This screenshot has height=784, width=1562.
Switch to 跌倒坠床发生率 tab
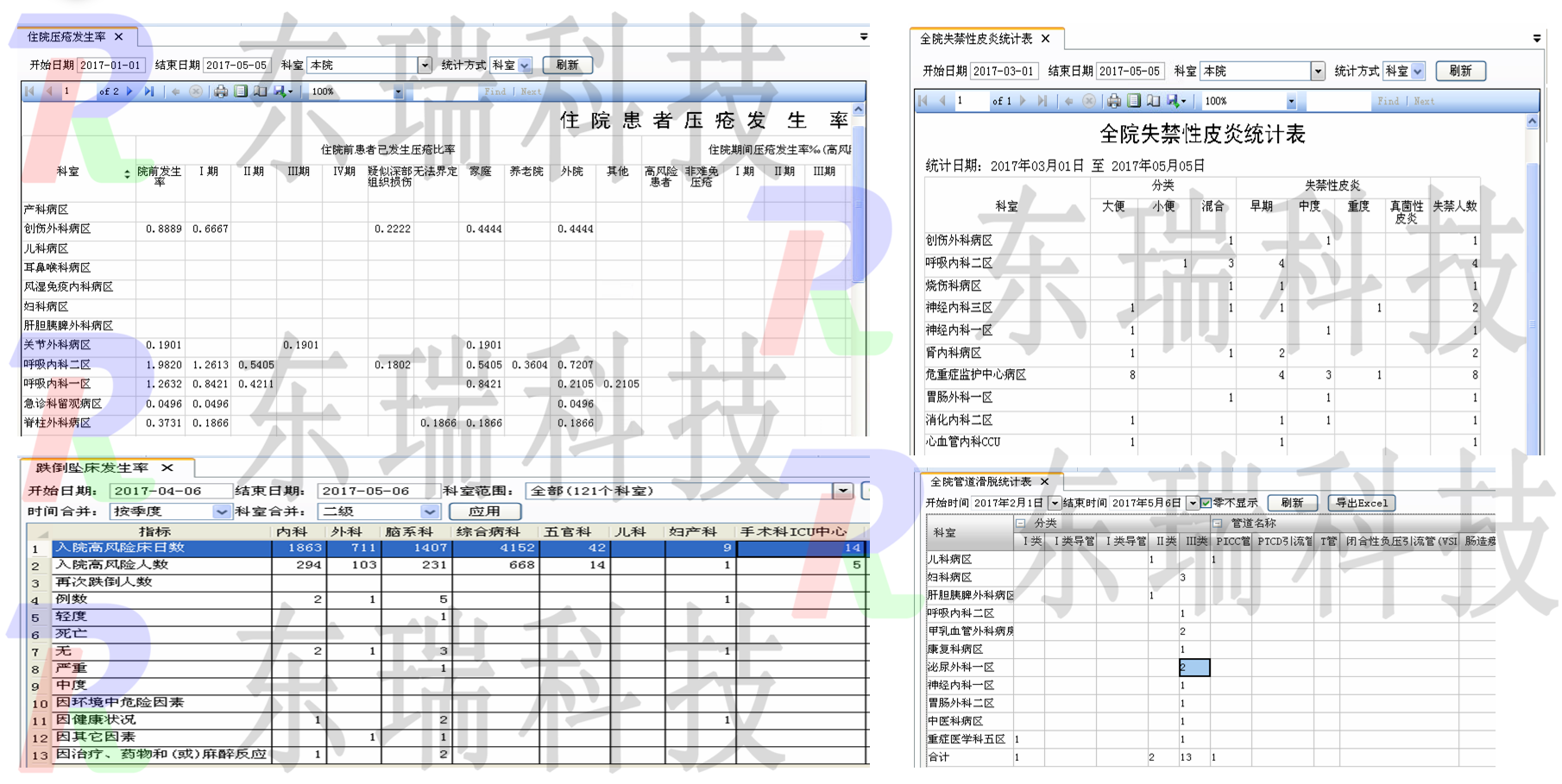click(x=91, y=467)
